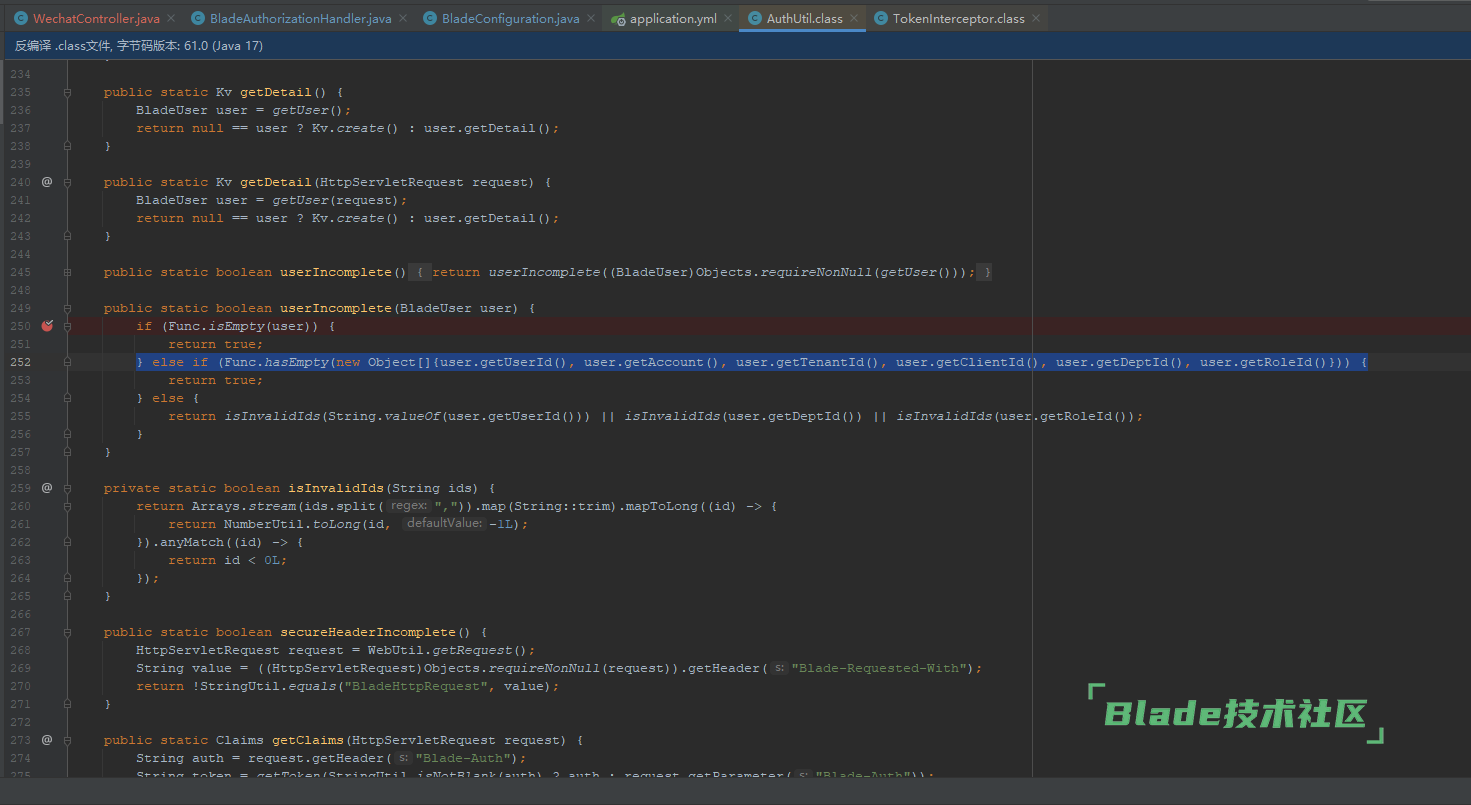Remove the breakpoint on line 250

47,326
